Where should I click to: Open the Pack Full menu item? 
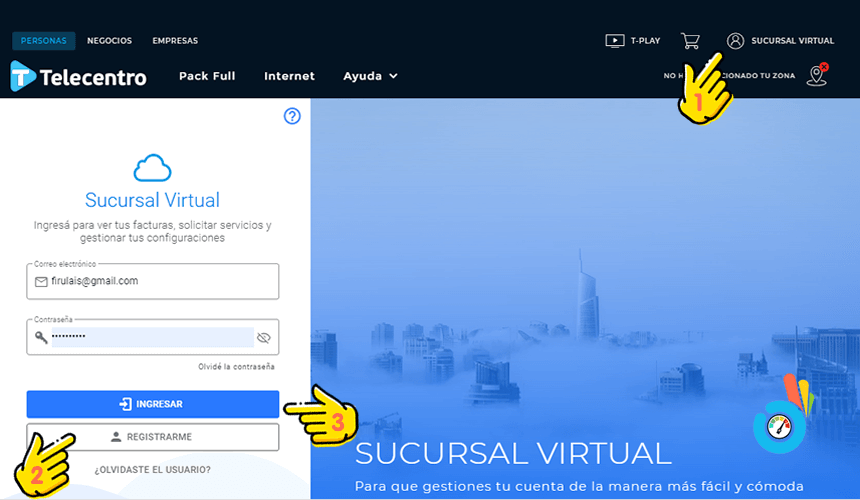207,76
